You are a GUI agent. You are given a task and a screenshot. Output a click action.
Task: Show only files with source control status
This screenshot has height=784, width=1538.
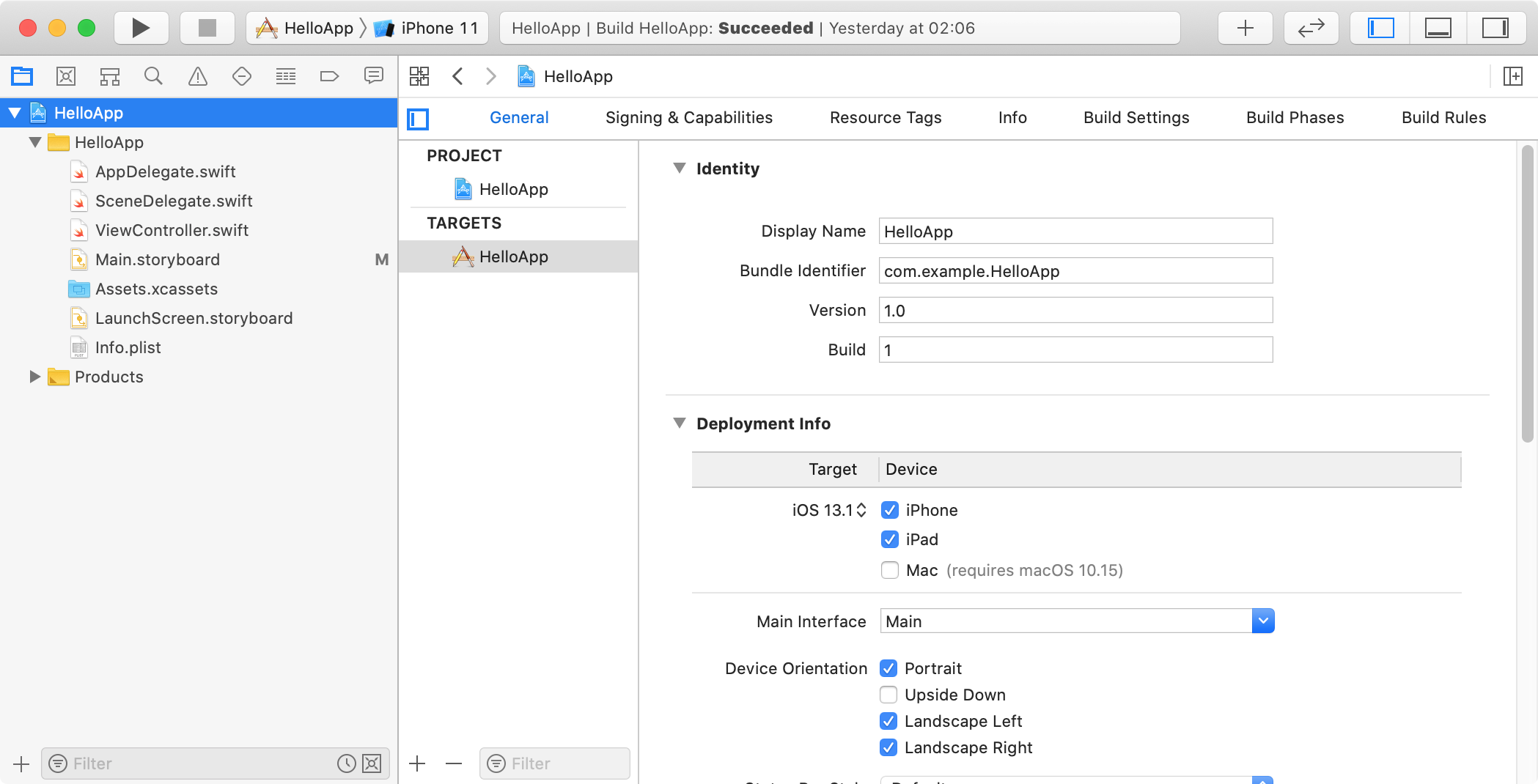point(372,763)
